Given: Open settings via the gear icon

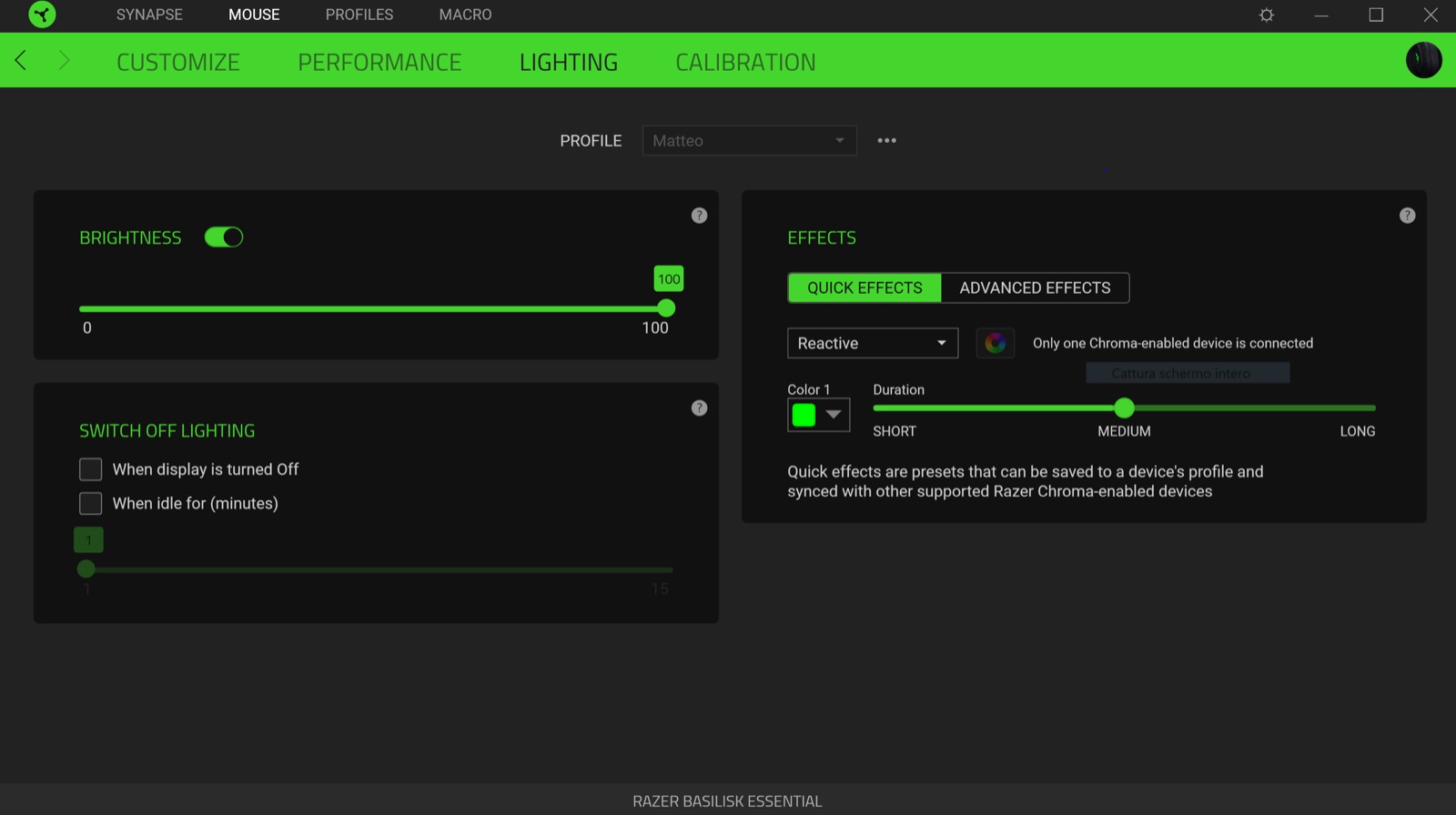Looking at the screenshot, I should pos(1266,15).
